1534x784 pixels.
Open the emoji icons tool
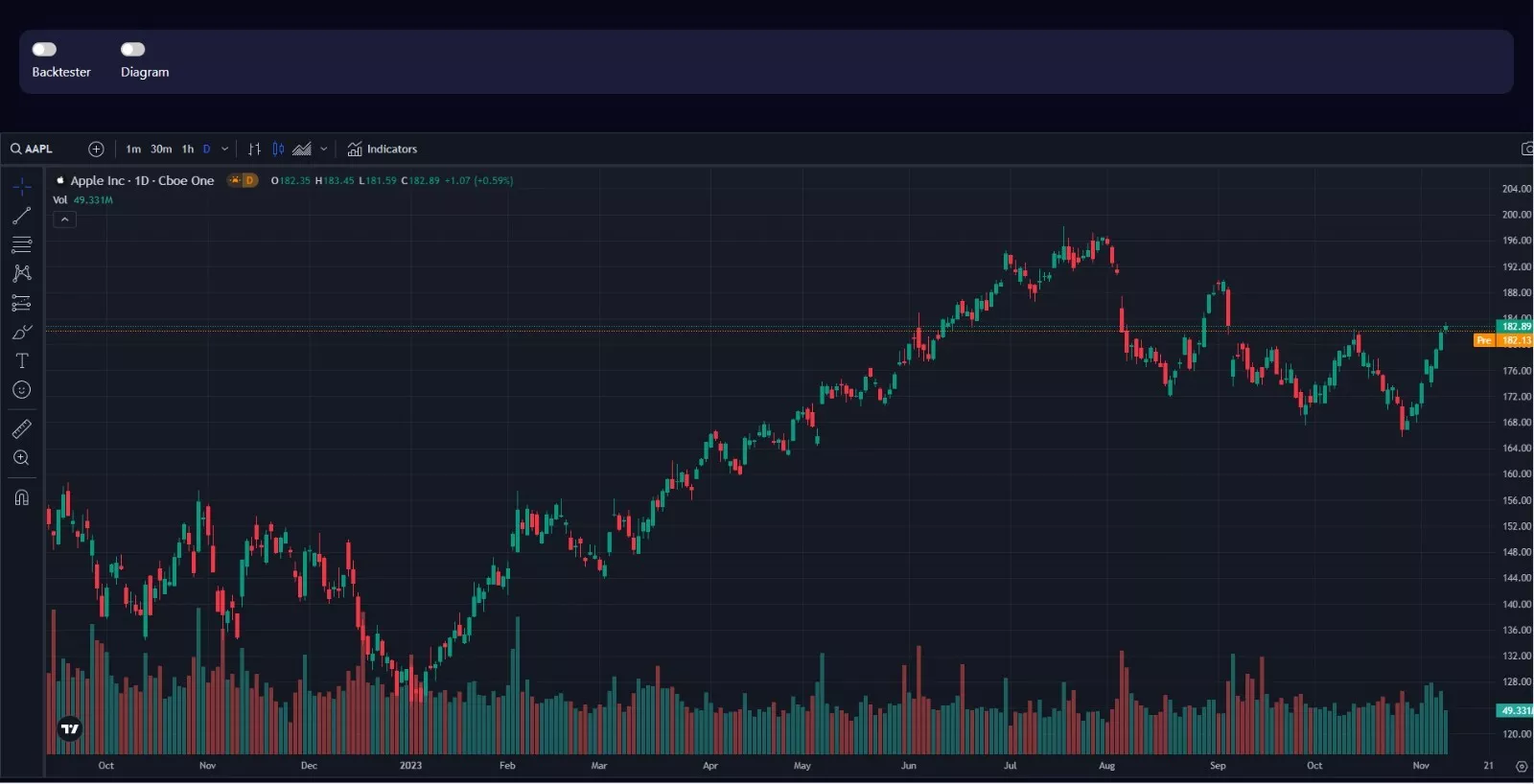(x=22, y=390)
